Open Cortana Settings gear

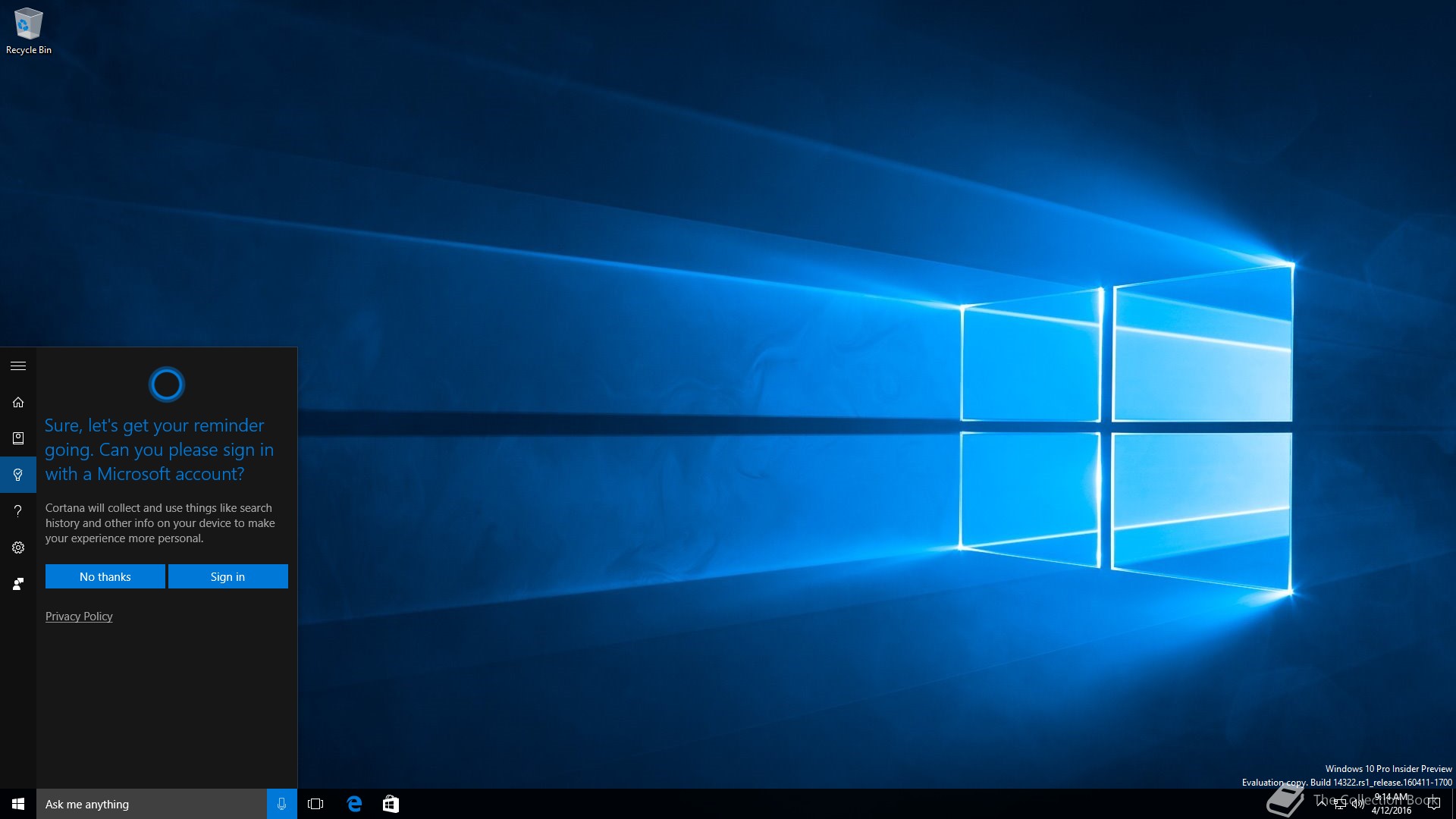(18, 548)
